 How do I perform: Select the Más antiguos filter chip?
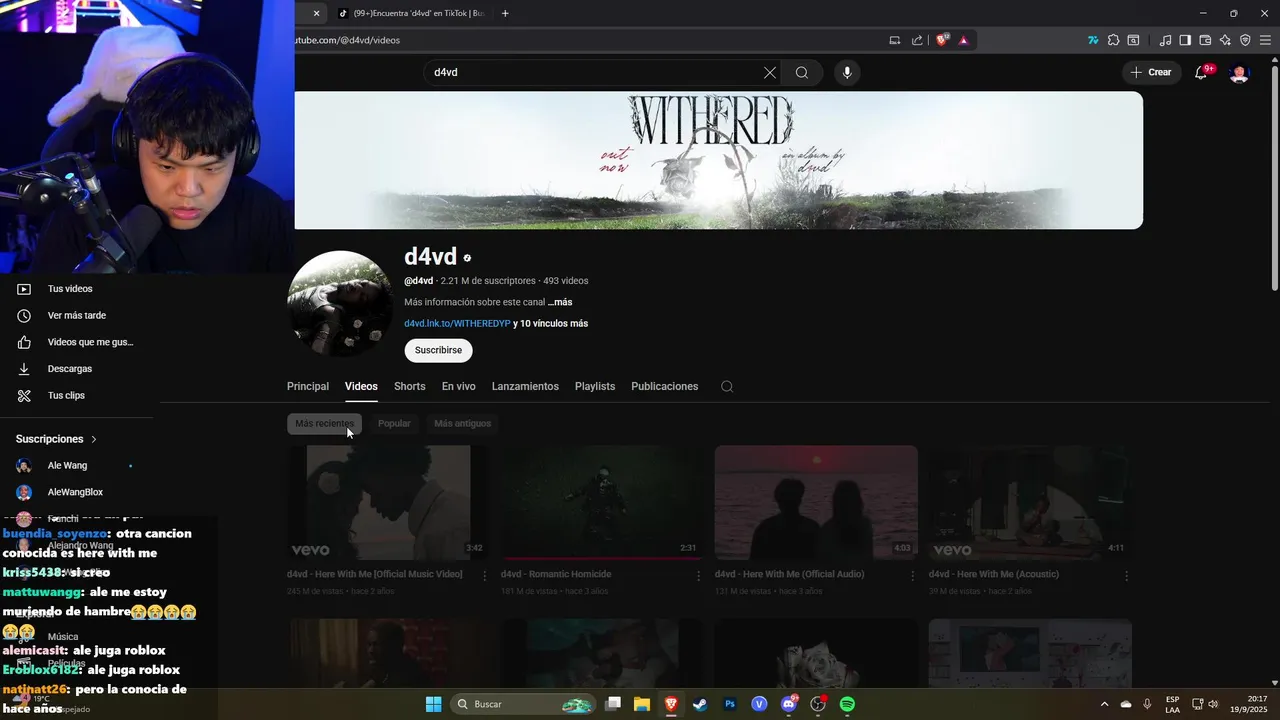(x=462, y=424)
